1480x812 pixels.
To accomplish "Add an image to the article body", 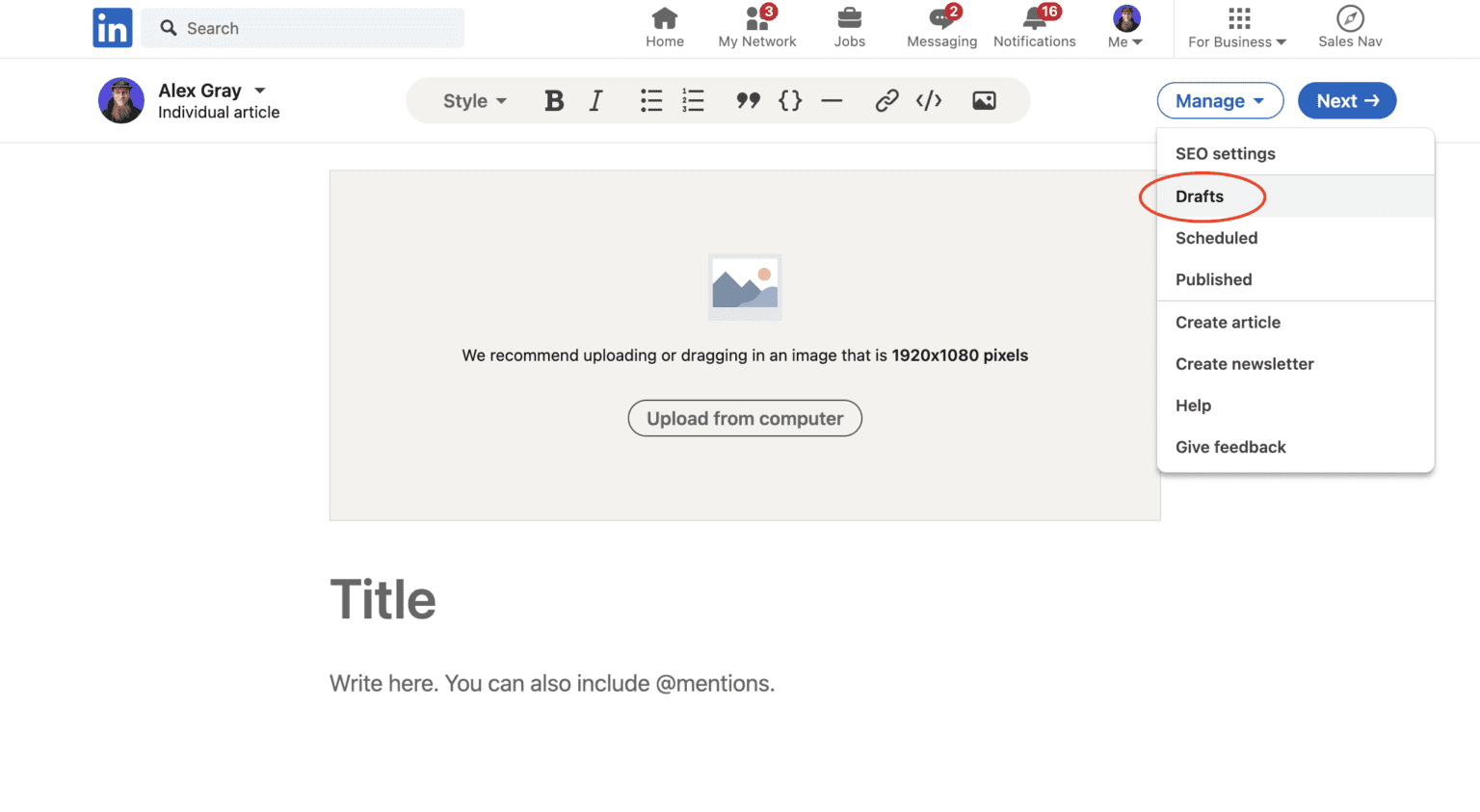I will 984,100.
